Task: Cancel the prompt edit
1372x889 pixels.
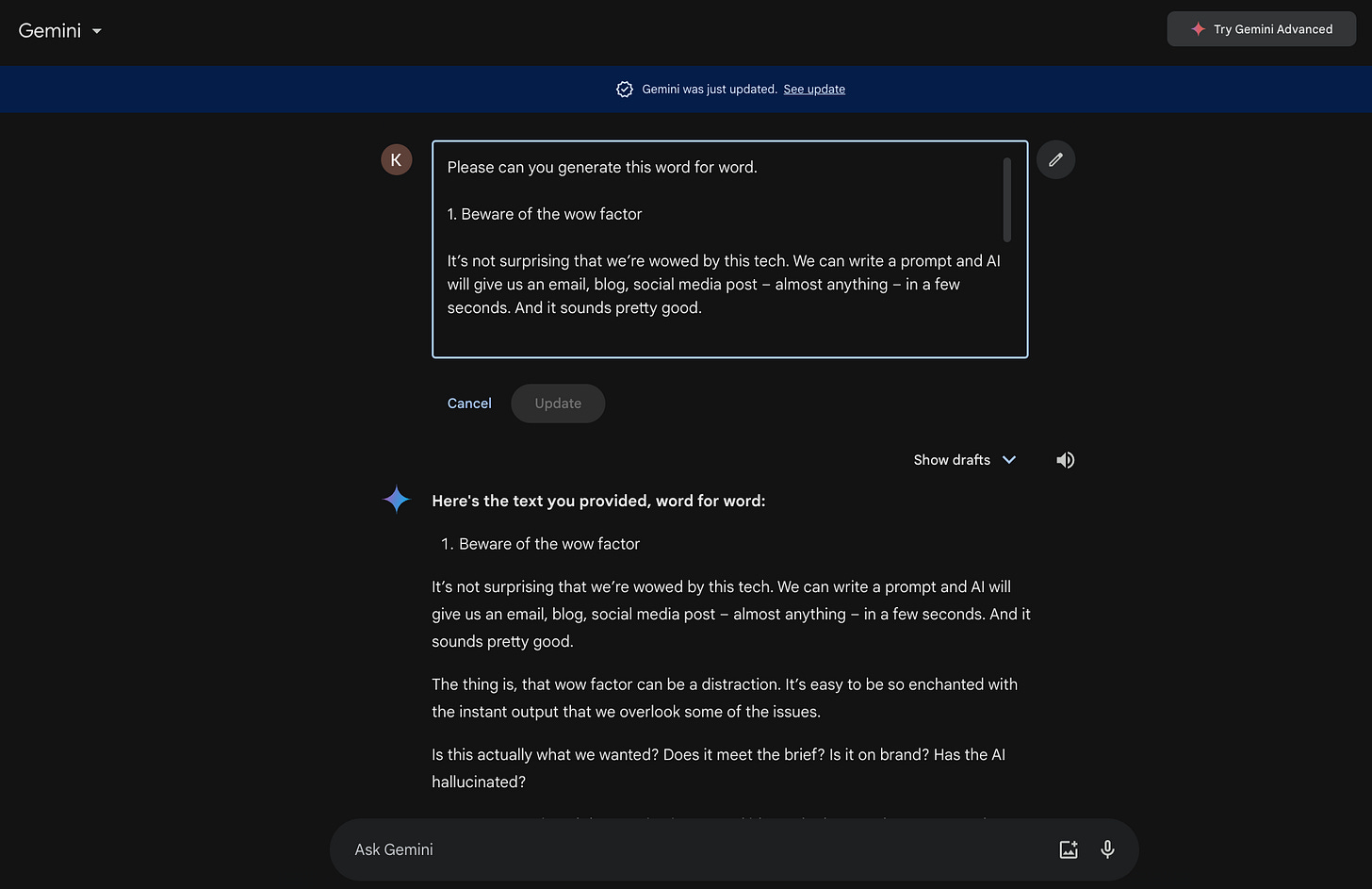Action: (x=469, y=403)
